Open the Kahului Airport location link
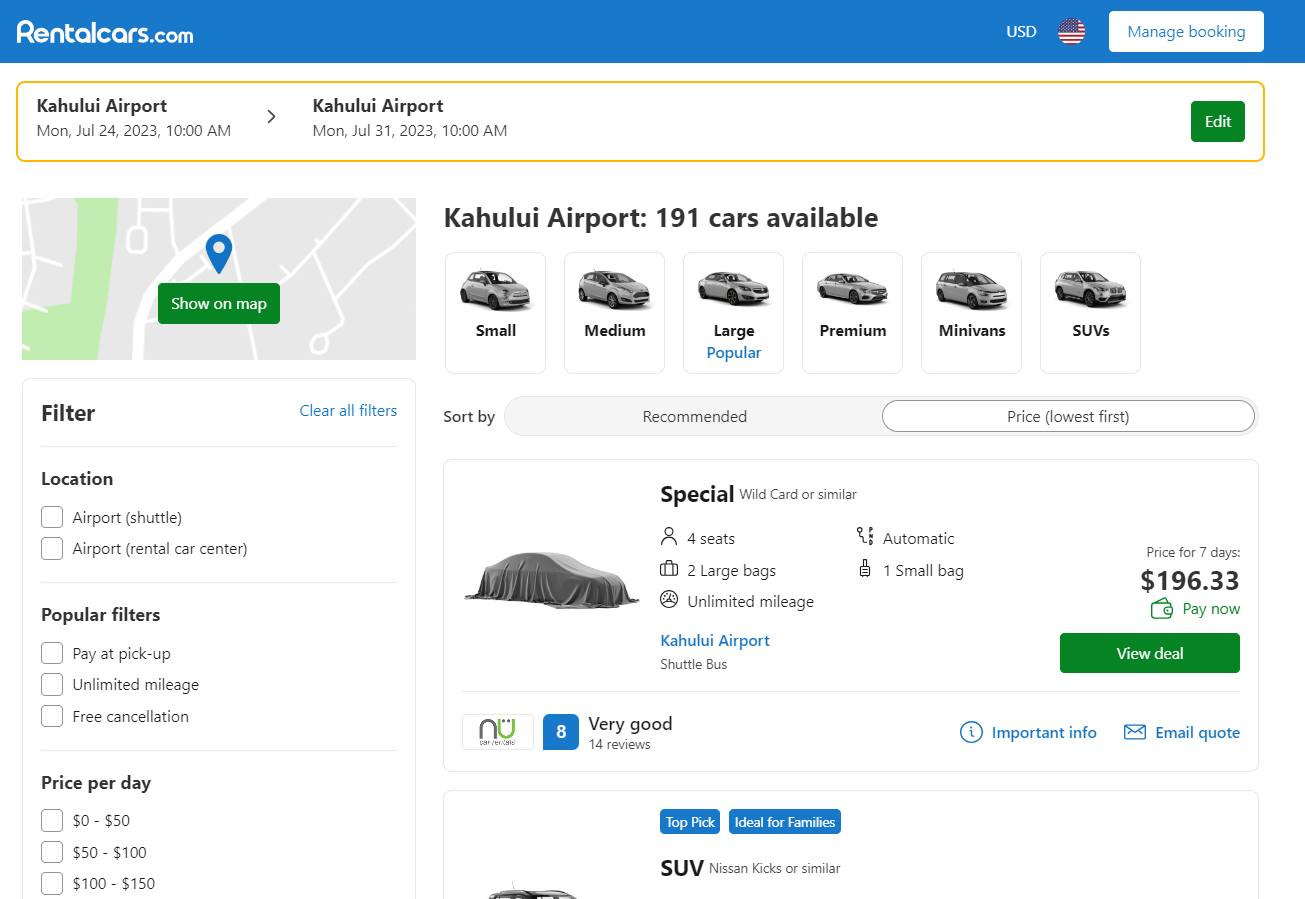The image size is (1305, 899). point(715,641)
